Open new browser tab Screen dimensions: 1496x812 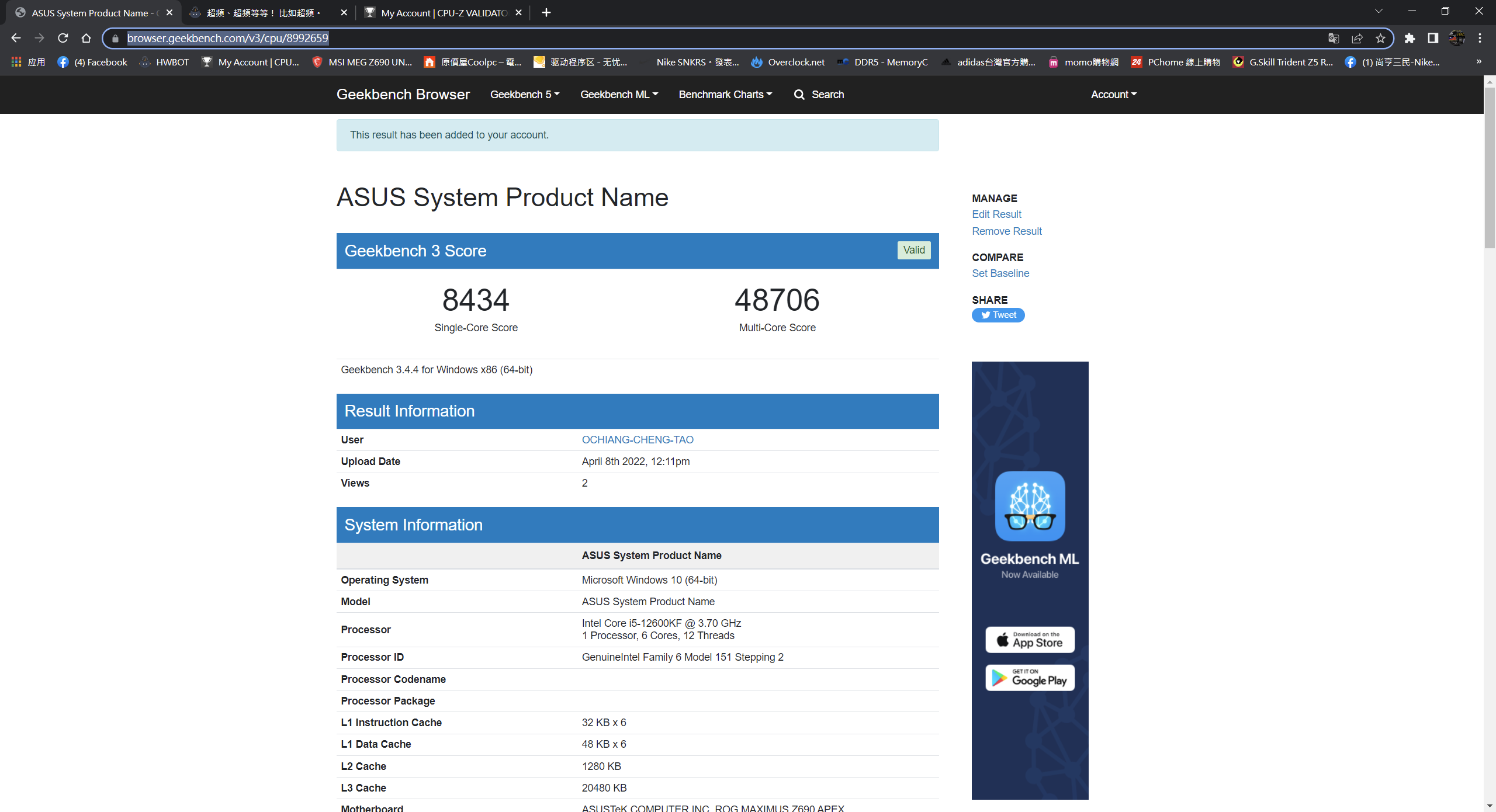(546, 12)
